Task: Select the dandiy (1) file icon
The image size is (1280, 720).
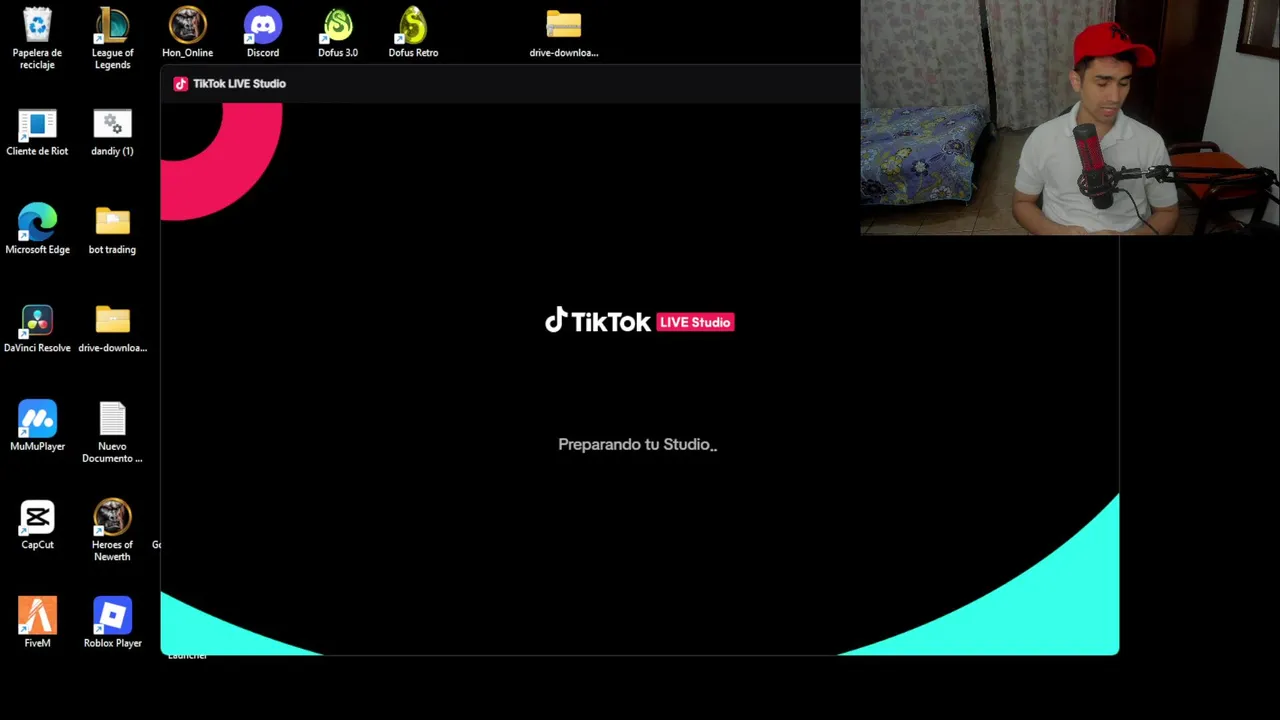Action: 112,132
